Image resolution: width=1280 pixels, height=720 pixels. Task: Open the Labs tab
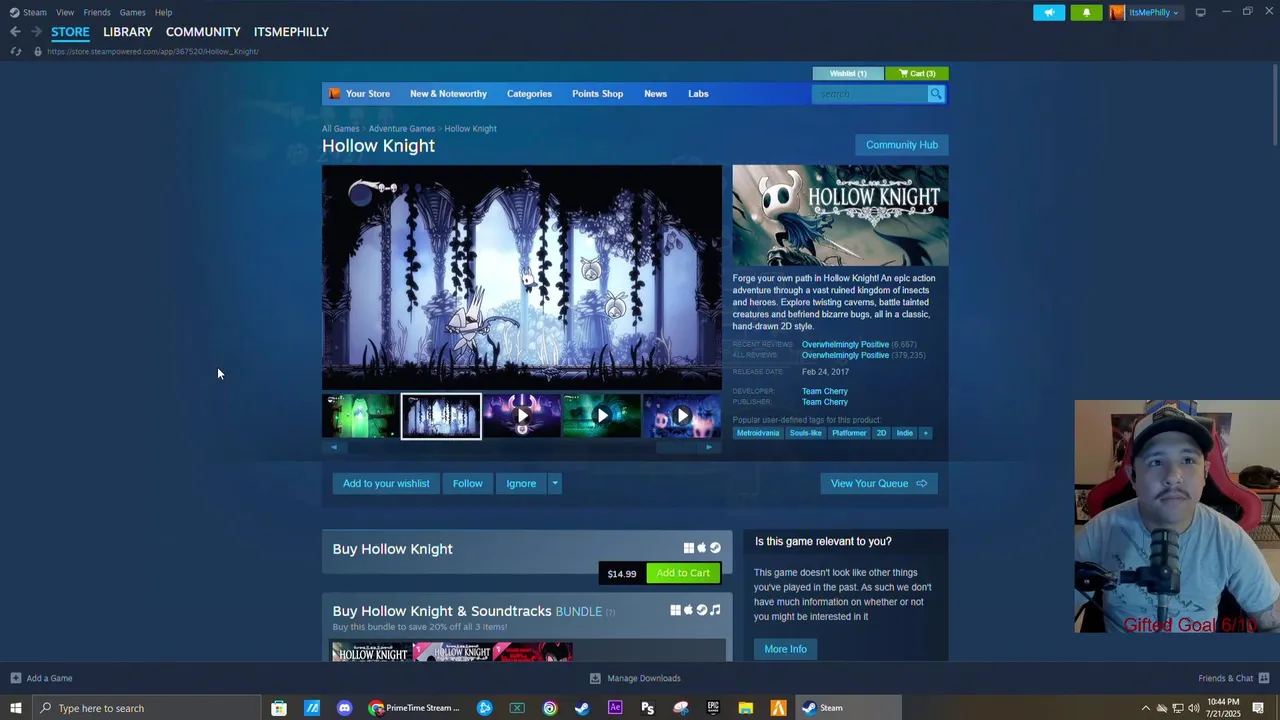tap(698, 94)
